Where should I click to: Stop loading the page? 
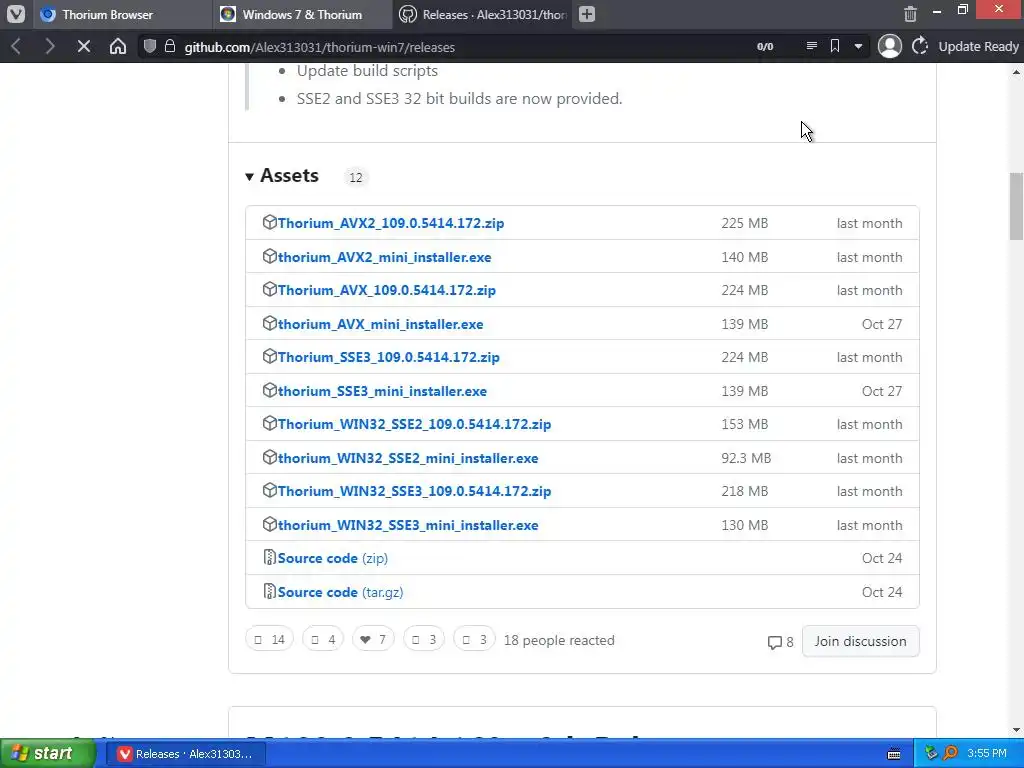pos(84,46)
